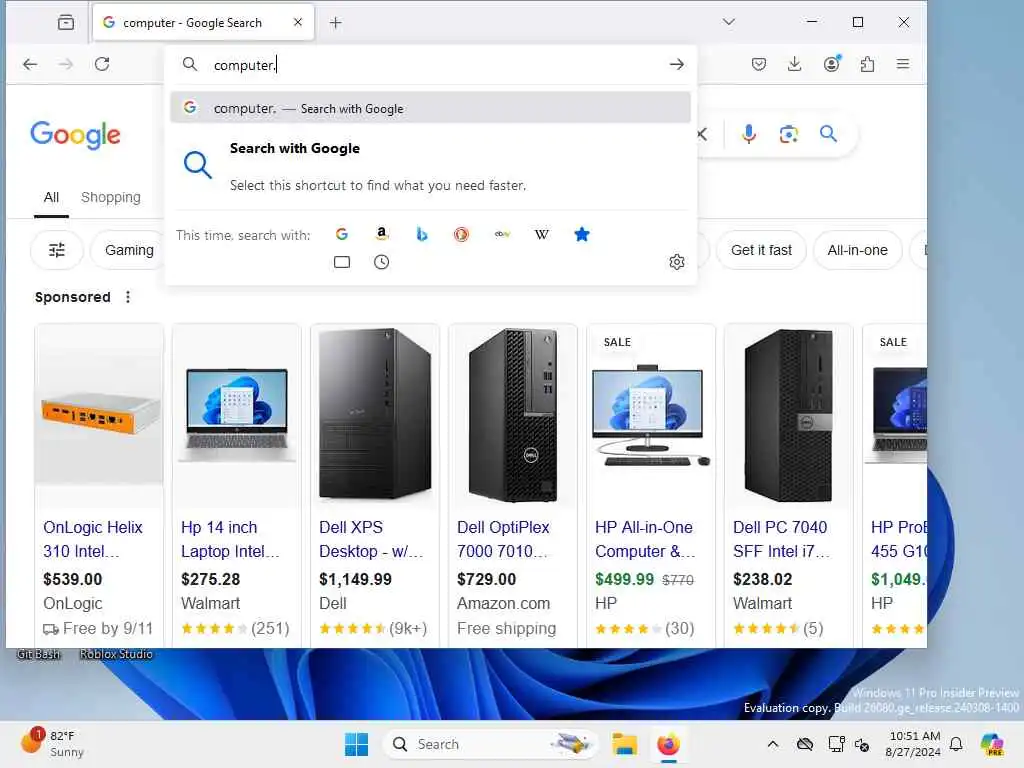Go forward to the next page

coord(66,64)
